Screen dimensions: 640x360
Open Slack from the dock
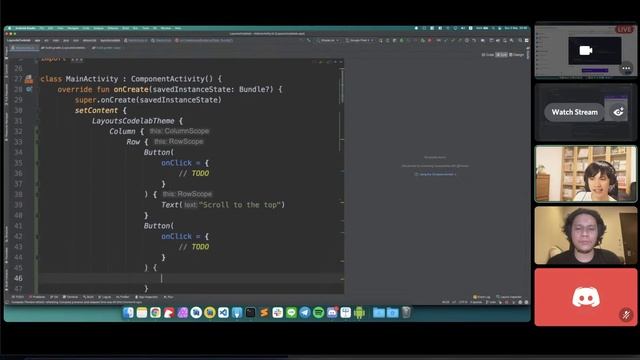point(278,313)
